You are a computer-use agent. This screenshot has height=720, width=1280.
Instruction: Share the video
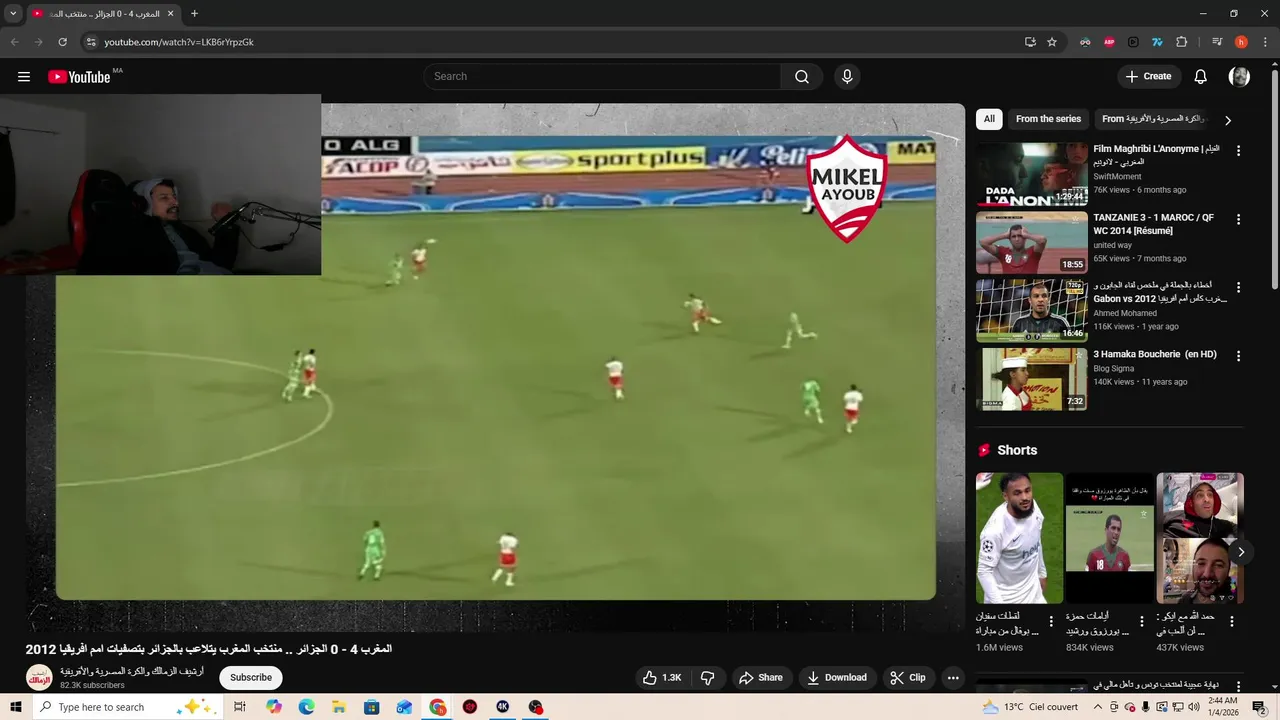(761, 678)
